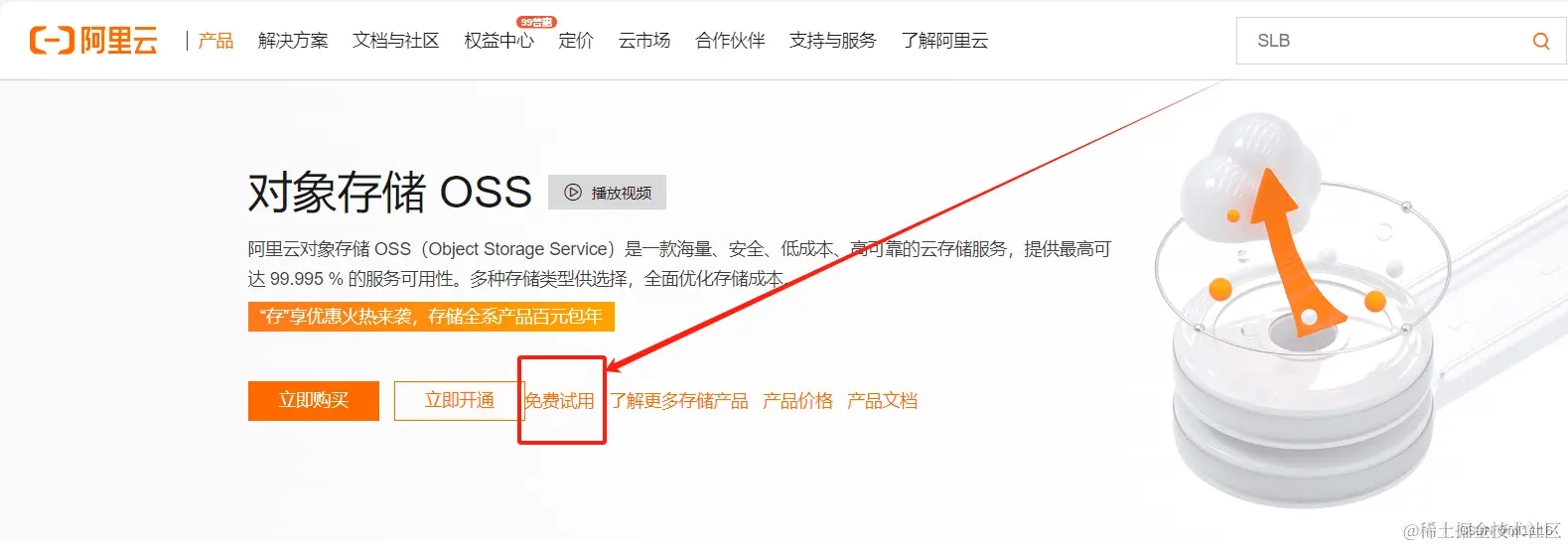Click the 对象存储 OSS heading
Viewport: 1568px width, 547px height.
[x=390, y=192]
